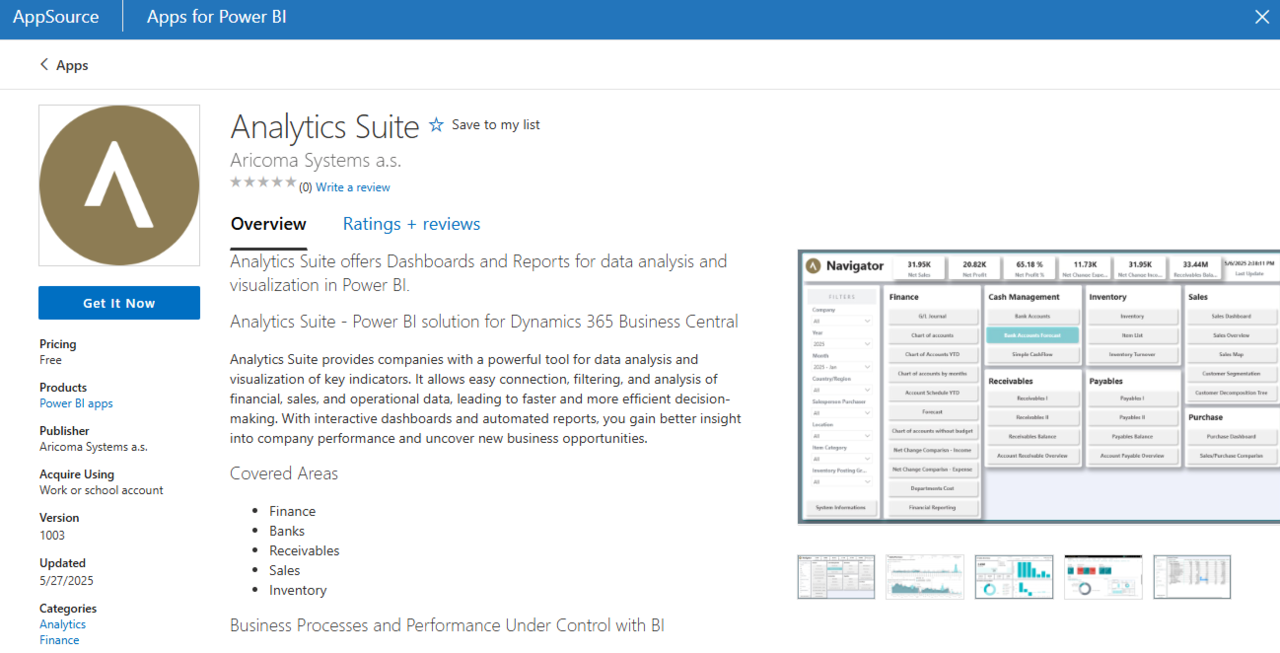The width and height of the screenshot is (1280, 653).
Task: Open the Company filter dropdown in the preview
Action: [x=840, y=320]
